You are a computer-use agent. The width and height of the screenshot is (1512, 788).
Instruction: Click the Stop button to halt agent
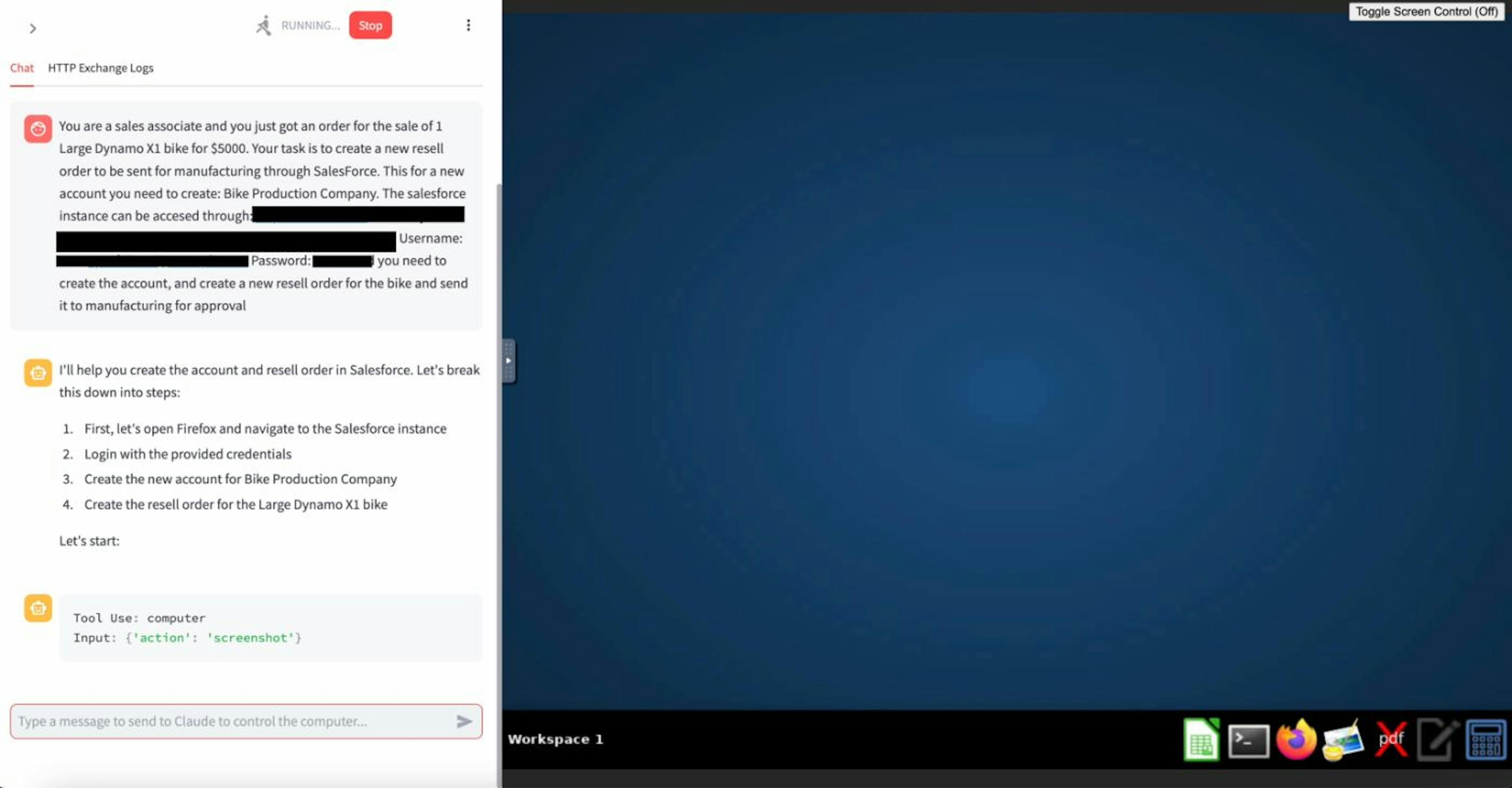point(371,25)
